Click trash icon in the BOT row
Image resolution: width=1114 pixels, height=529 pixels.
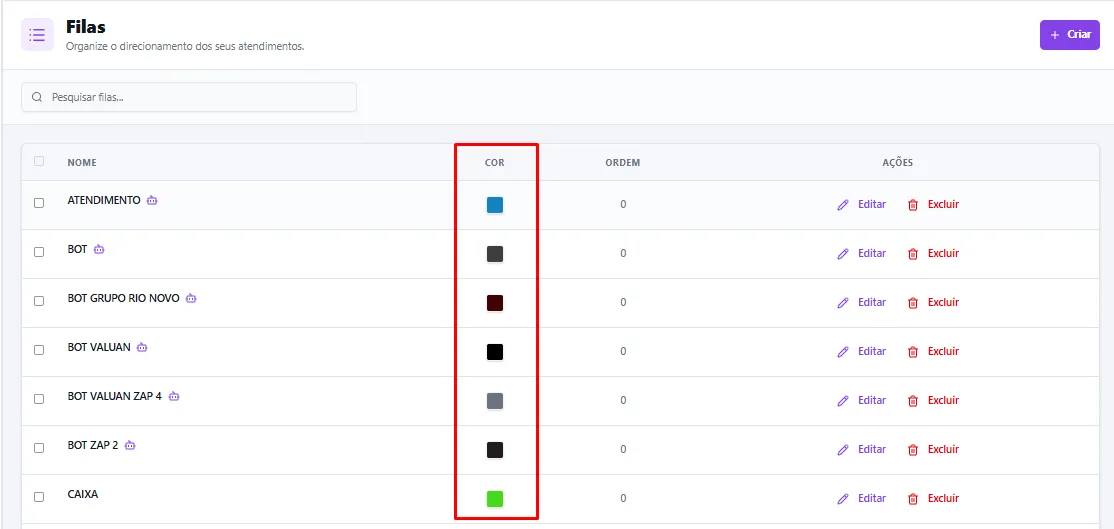point(913,253)
